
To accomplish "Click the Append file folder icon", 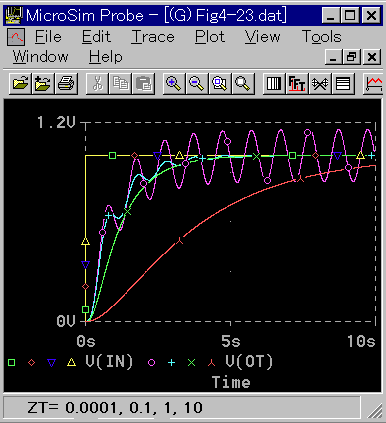I will click(43, 83).
